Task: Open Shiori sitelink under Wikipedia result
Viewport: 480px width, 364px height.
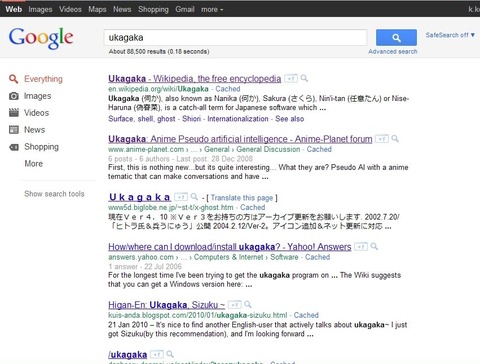Action: click(191, 119)
